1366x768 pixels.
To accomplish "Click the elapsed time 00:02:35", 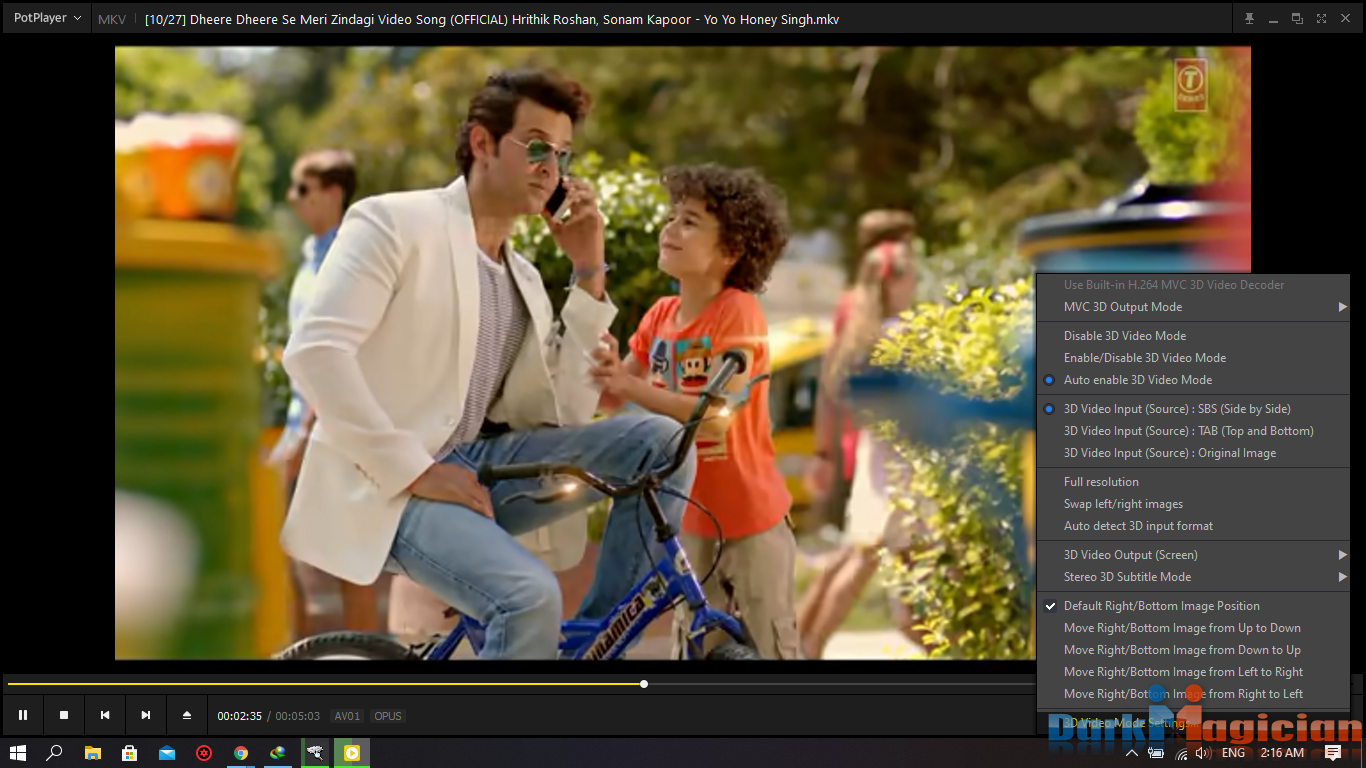I will point(239,716).
